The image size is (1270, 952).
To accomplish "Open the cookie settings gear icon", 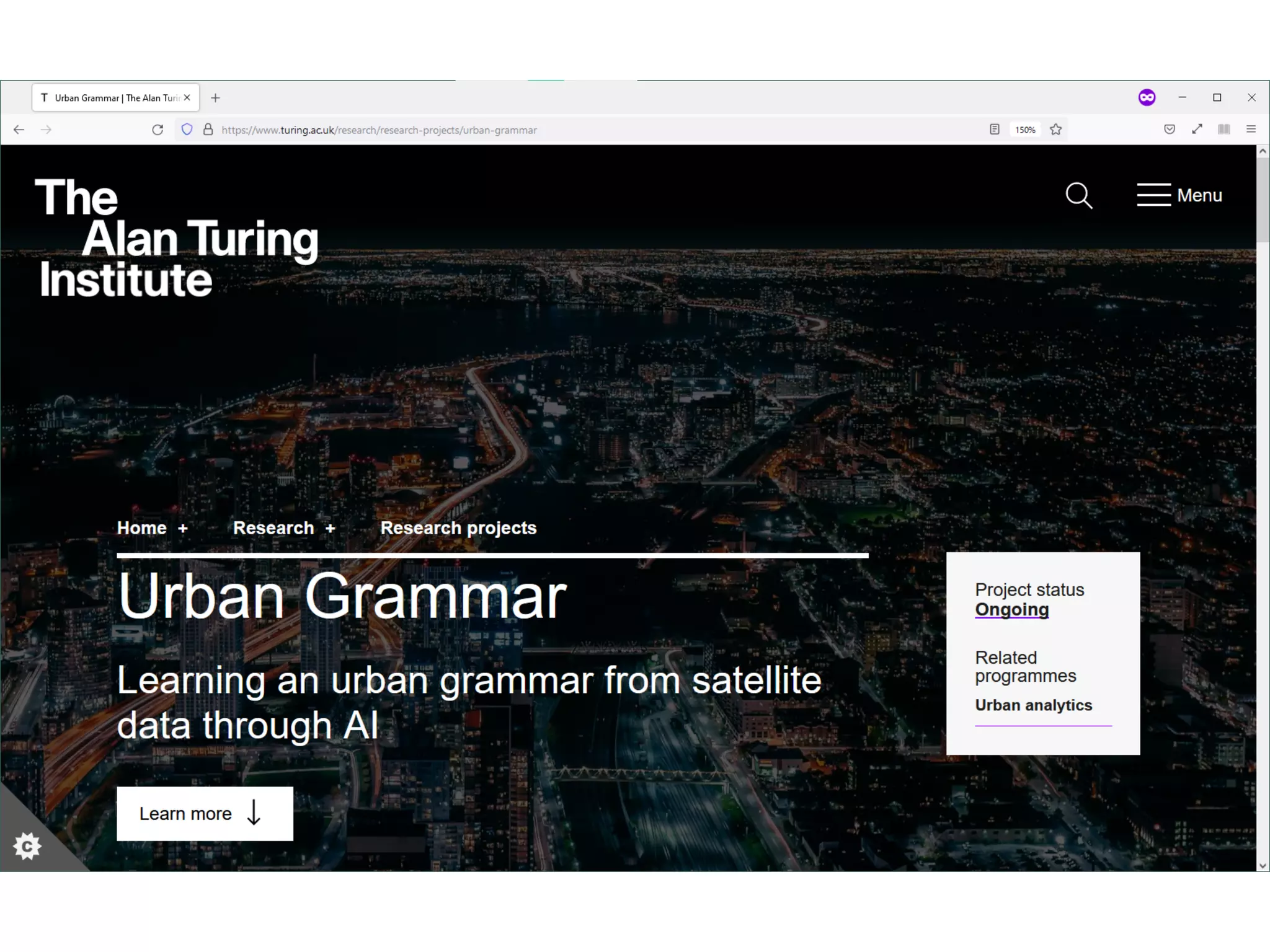I will point(27,846).
